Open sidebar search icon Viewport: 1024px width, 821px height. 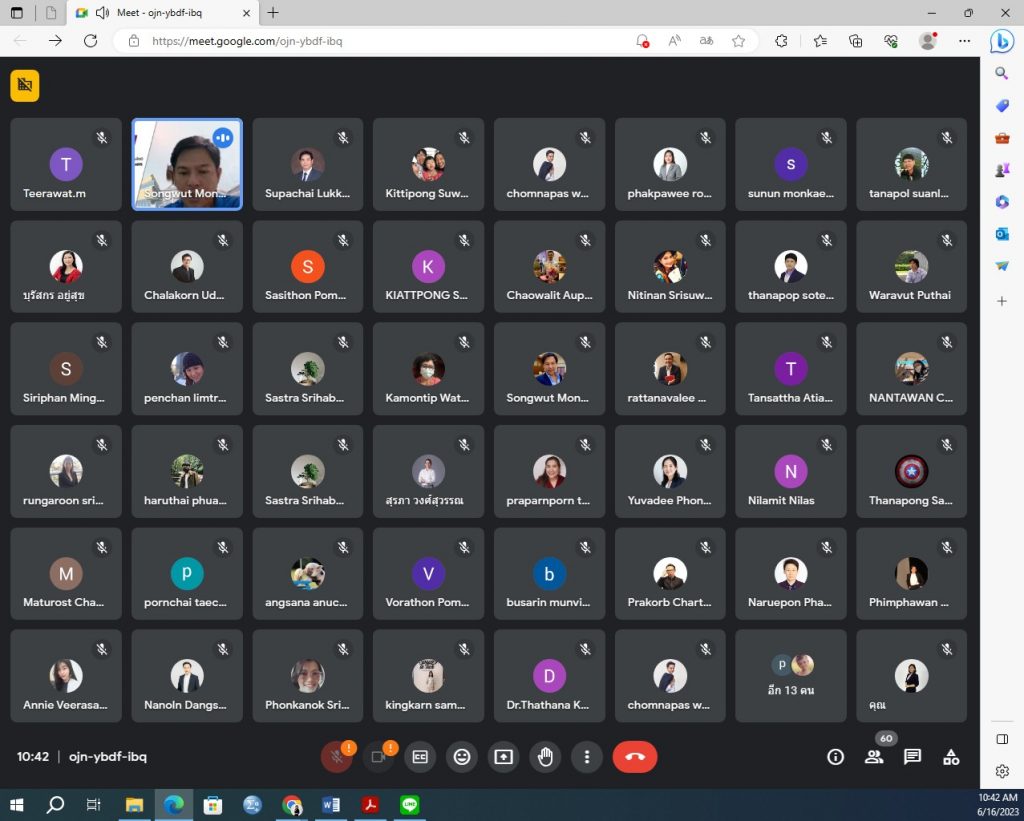click(1002, 73)
